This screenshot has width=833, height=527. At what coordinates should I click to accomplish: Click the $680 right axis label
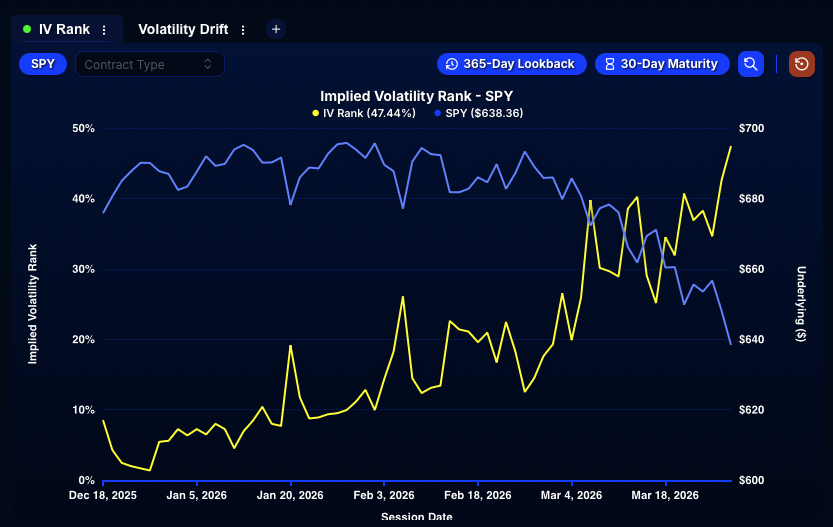coord(752,199)
